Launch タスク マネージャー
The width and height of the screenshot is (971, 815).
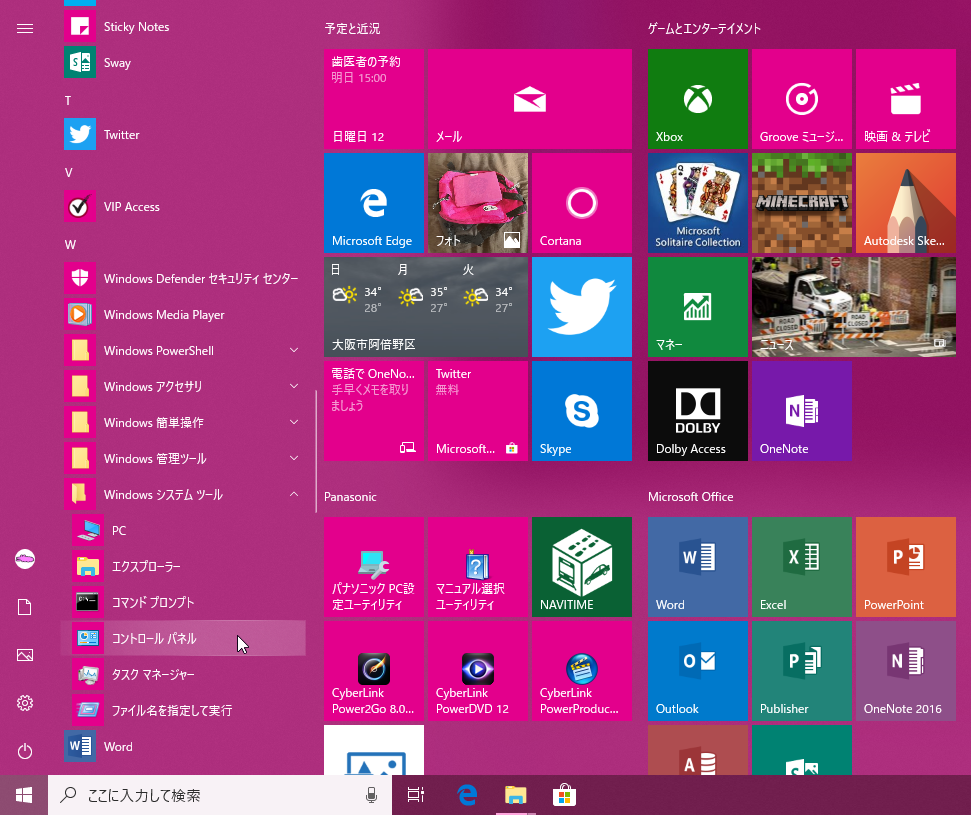click(183, 674)
